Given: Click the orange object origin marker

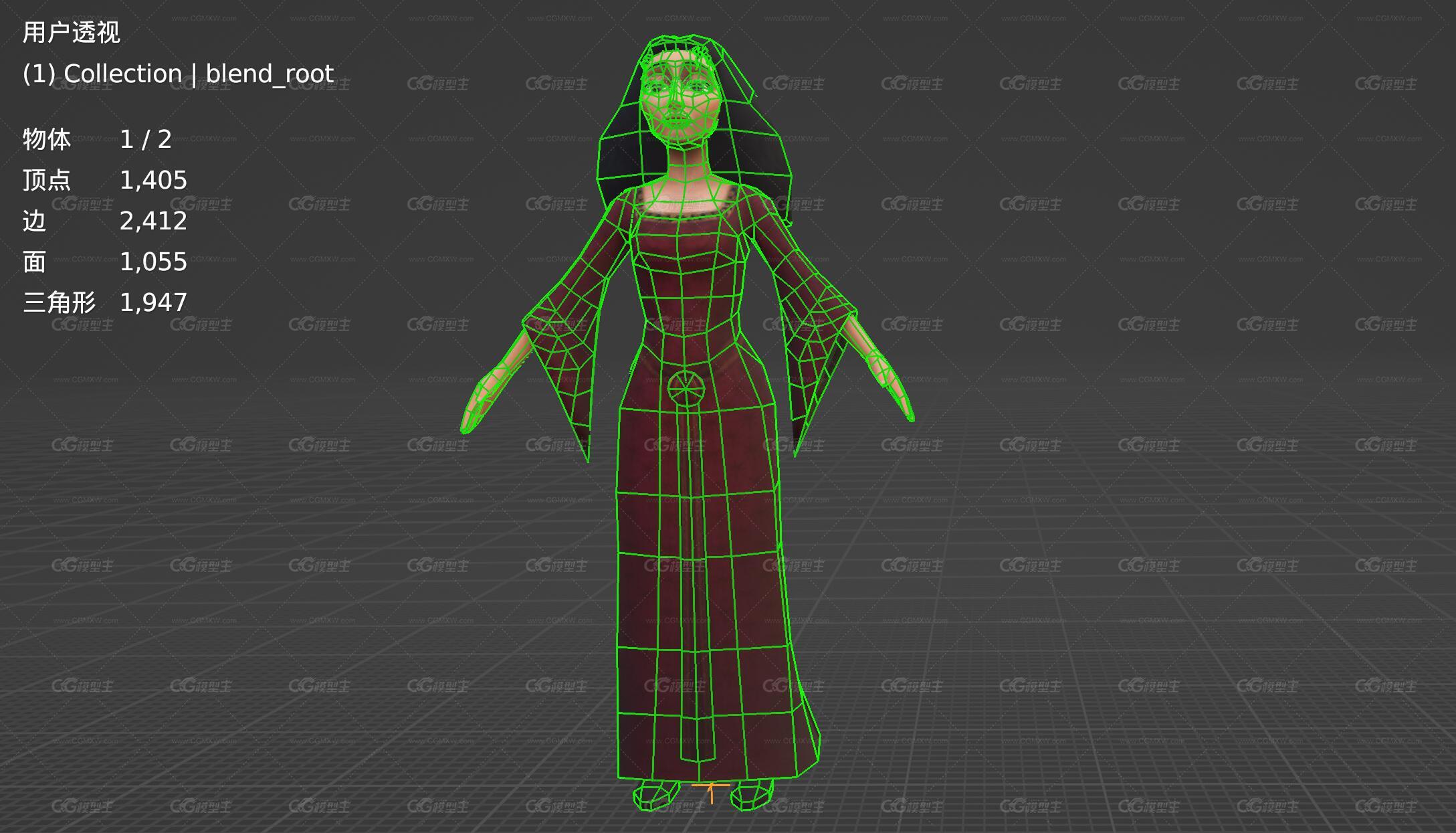Looking at the screenshot, I should pos(710,792).
